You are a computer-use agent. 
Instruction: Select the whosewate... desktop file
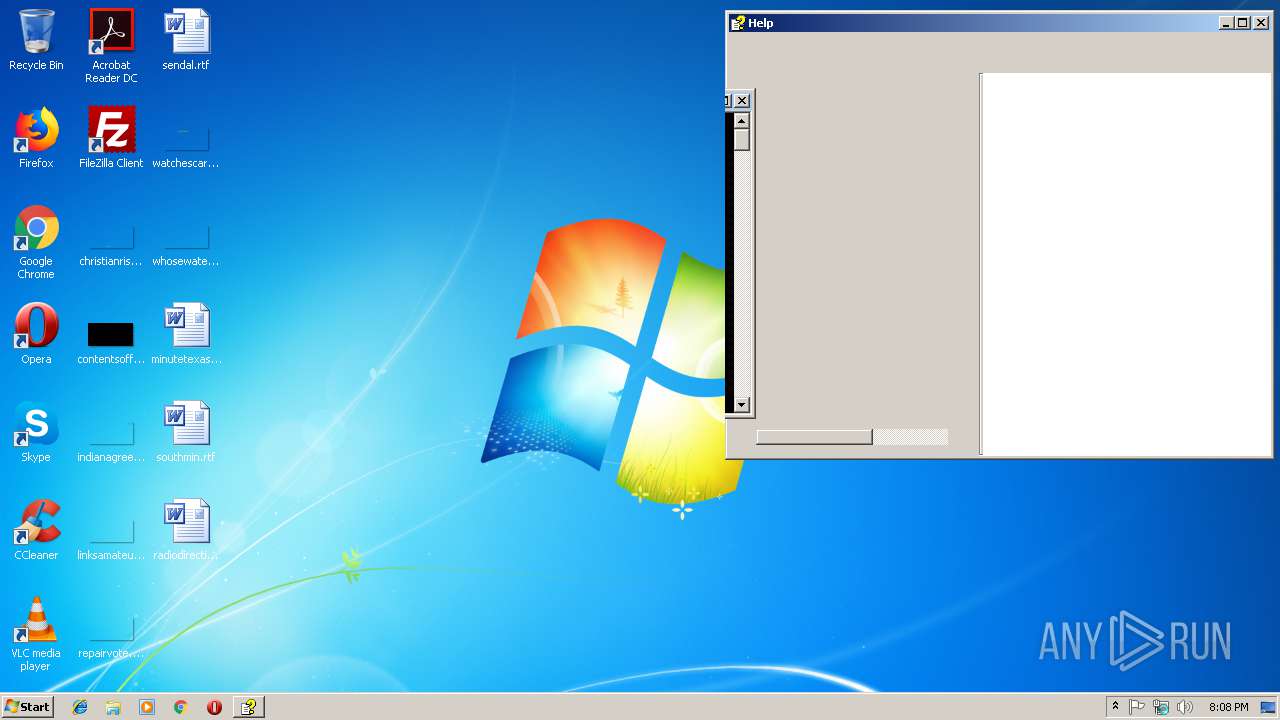(186, 246)
